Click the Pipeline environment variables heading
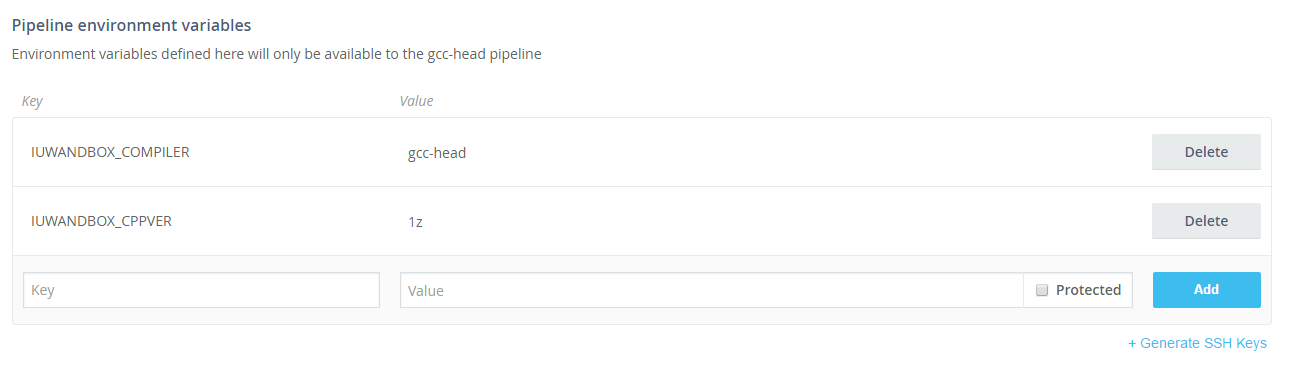Viewport: 1293px width, 374px height. [x=131, y=23]
